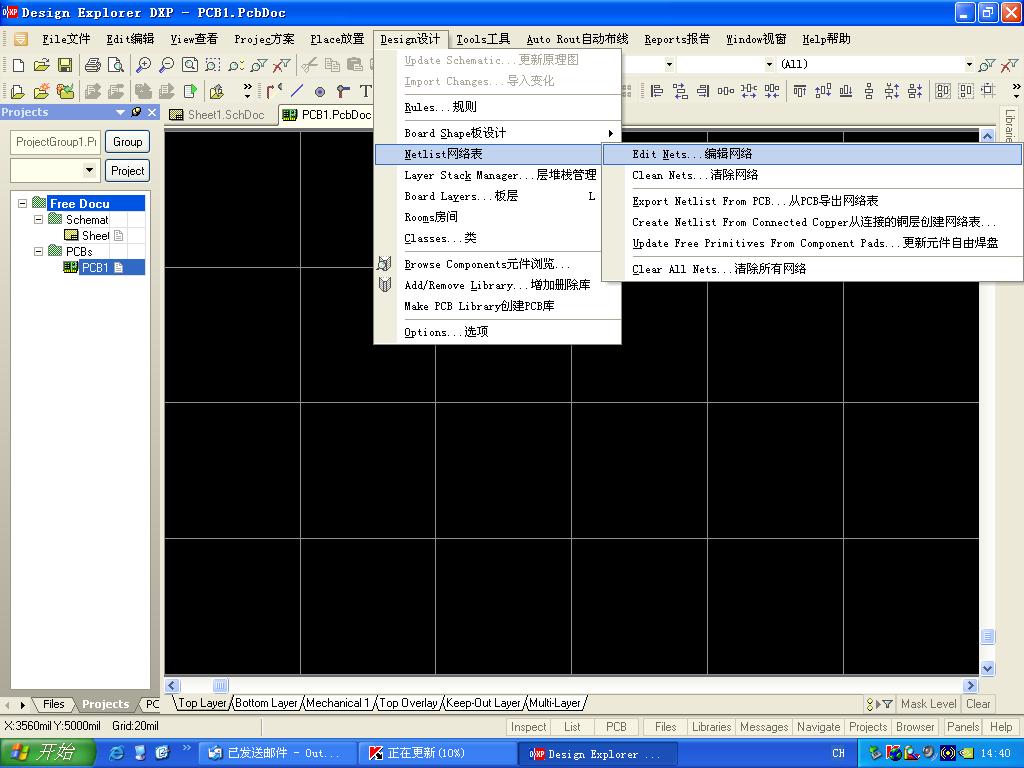
Task: Switch to Keep-Out Layer tab
Action: pos(483,703)
